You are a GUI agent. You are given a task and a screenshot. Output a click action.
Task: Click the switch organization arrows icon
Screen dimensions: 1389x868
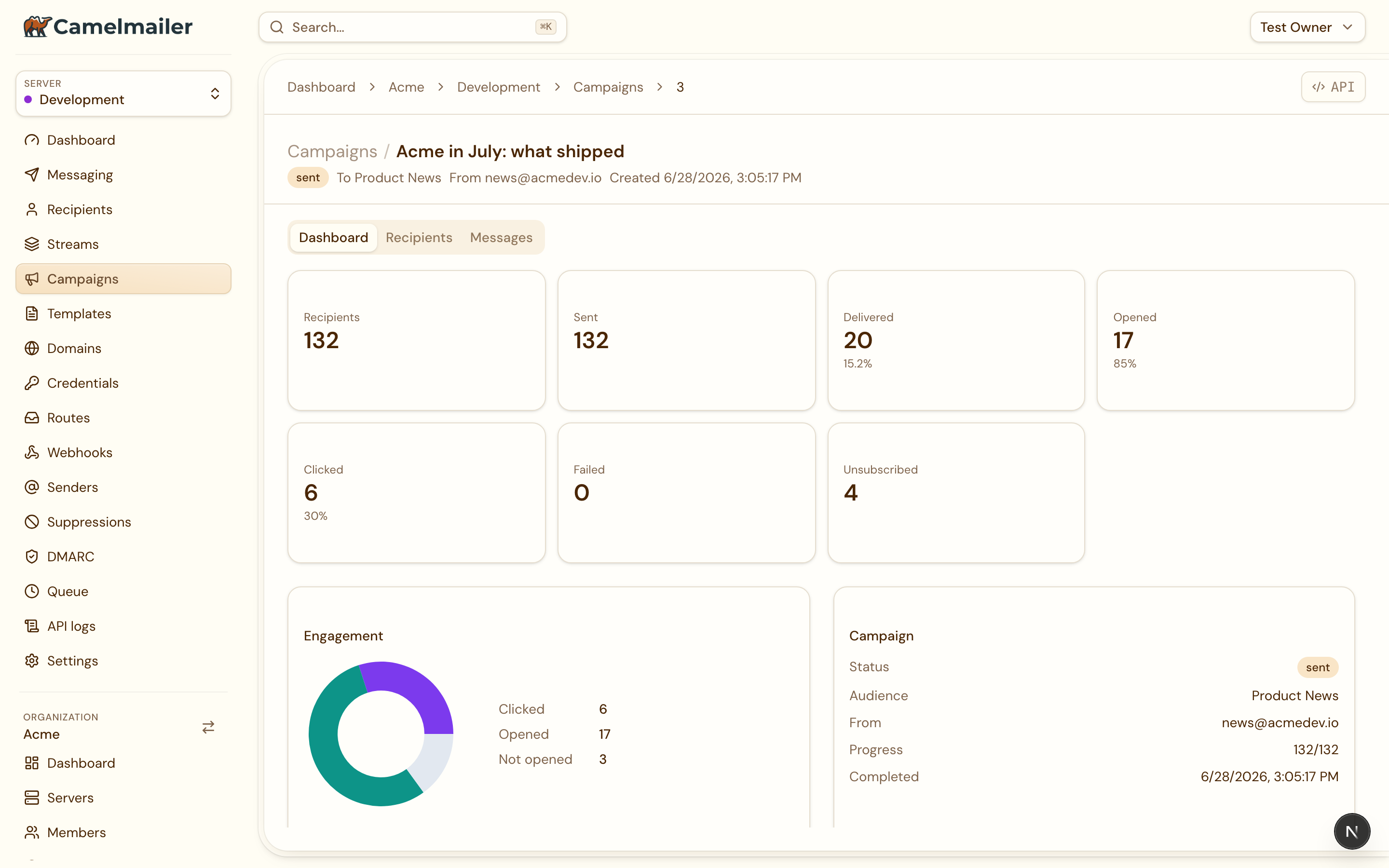tap(208, 727)
